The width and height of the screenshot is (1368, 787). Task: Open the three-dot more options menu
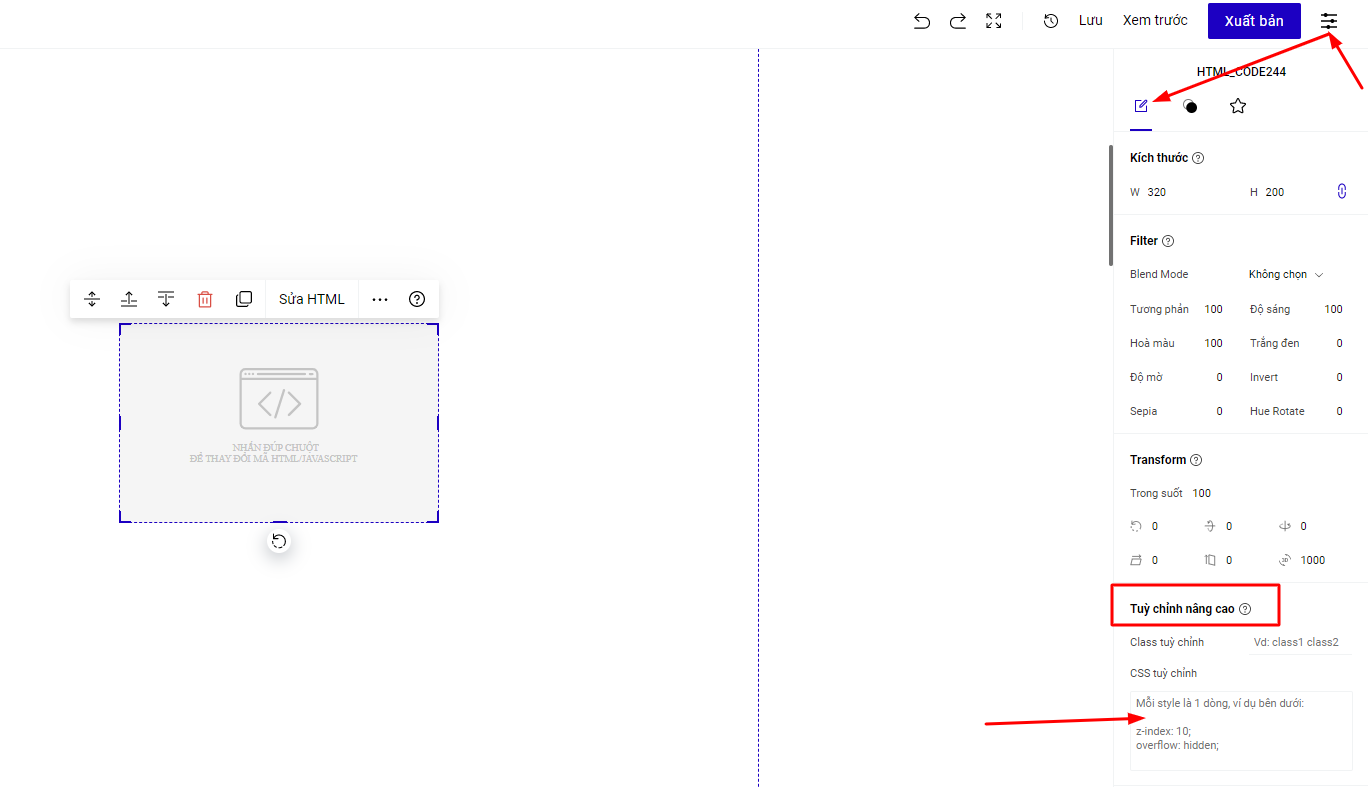[x=380, y=299]
